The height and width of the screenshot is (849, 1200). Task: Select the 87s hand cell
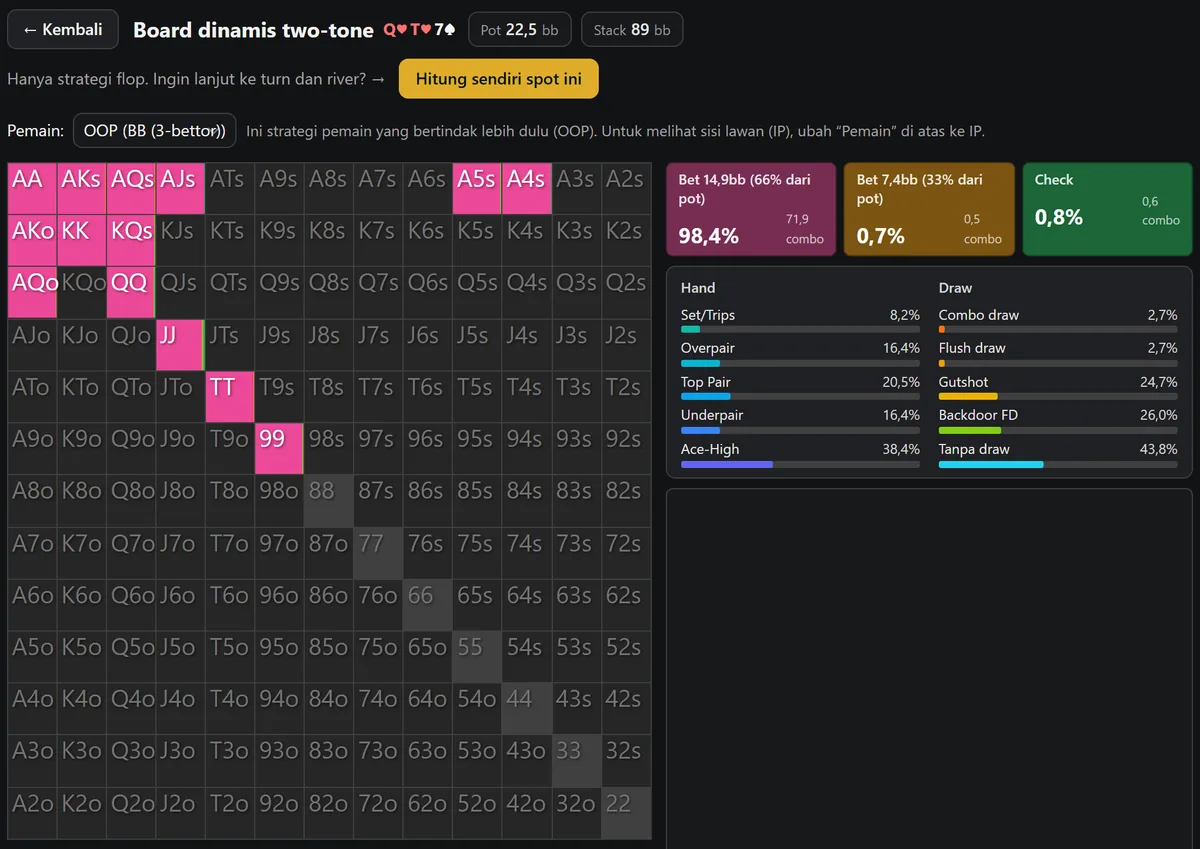point(378,501)
